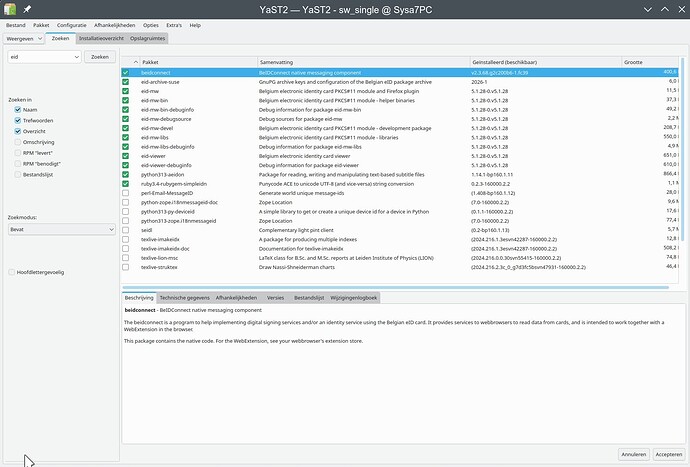Open the Configuratie menu
The height and width of the screenshot is (467, 690).
click(x=71, y=25)
